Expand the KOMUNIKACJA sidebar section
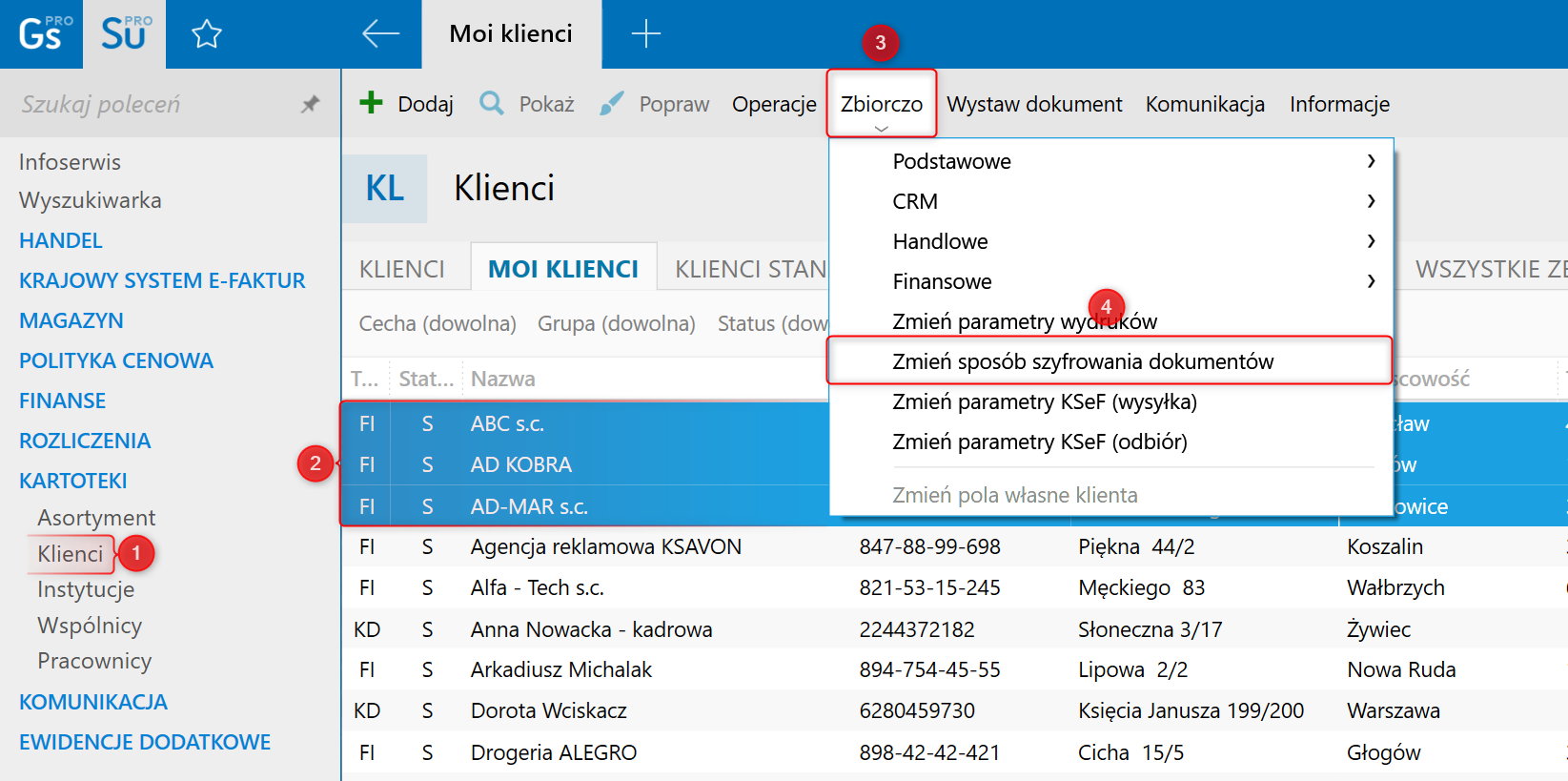1568x781 pixels. pos(93,702)
